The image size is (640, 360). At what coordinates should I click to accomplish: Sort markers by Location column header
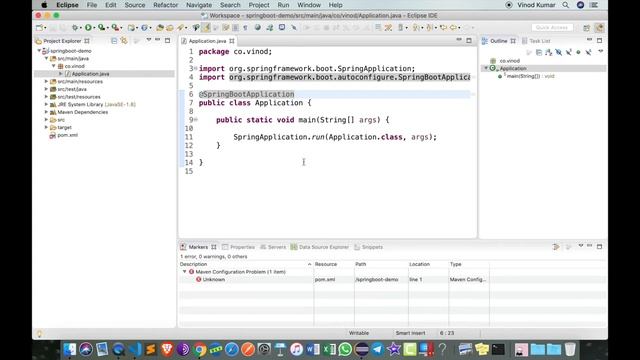428,264
